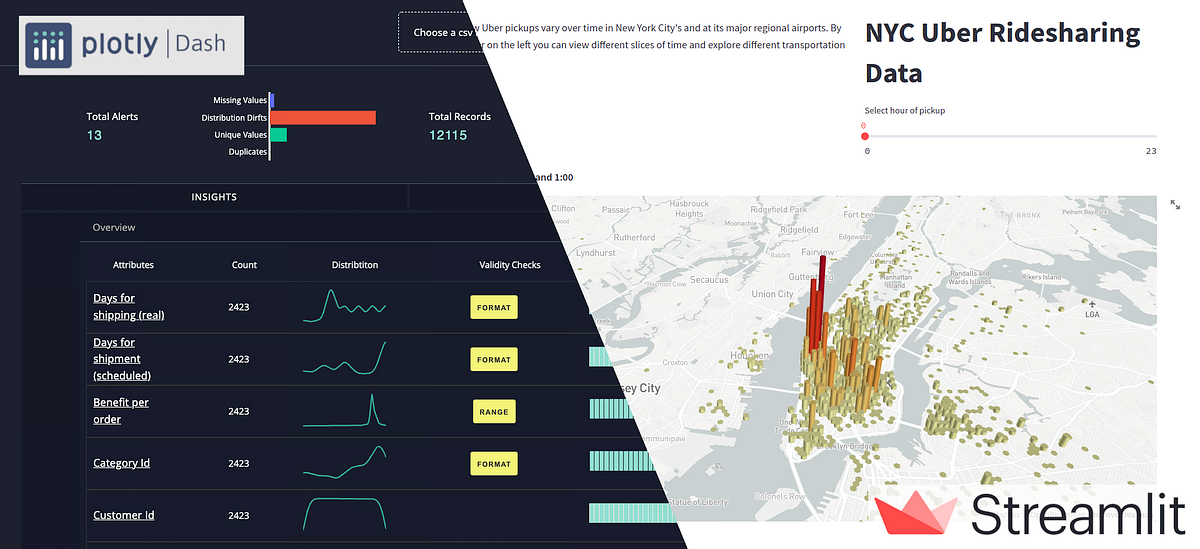Click distribution sparkline for Days for shipping (real)
Screen dimensions: 1200x549
pos(344,306)
